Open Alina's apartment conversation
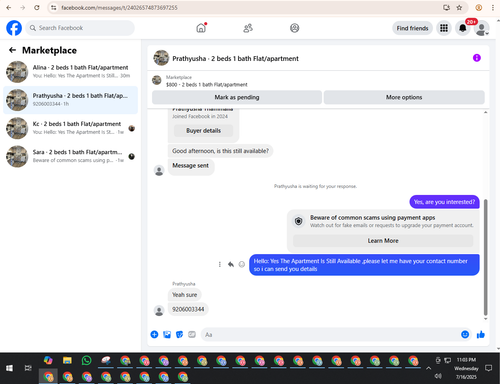The image size is (500, 384). point(70,72)
